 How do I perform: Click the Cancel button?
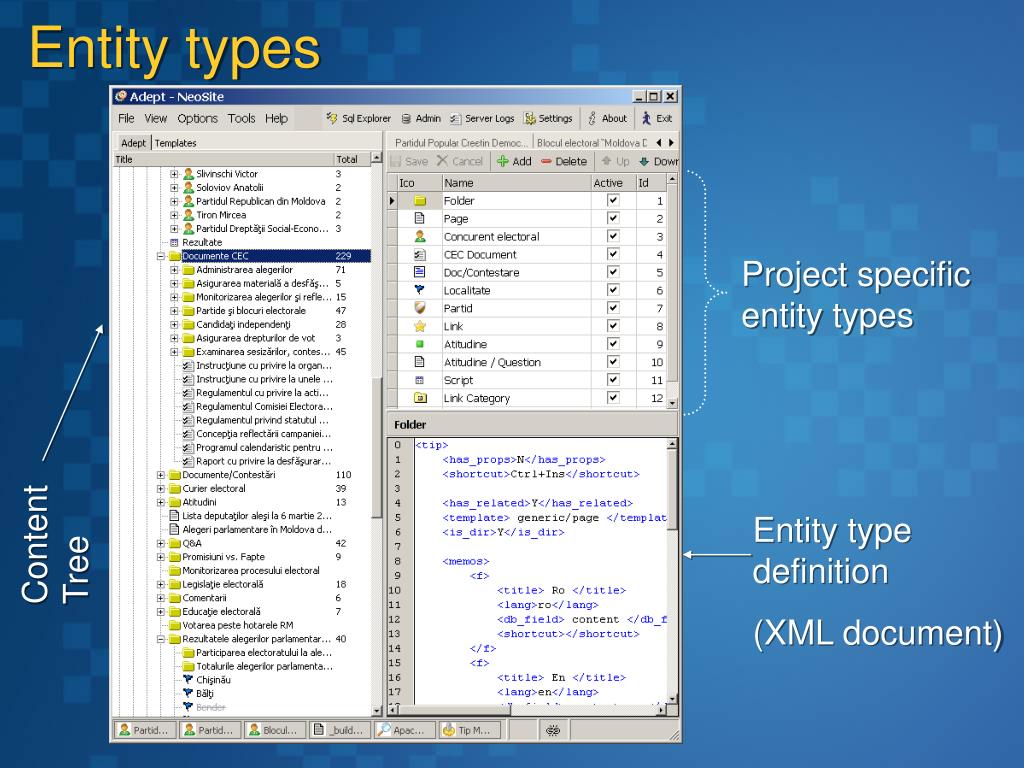460,161
